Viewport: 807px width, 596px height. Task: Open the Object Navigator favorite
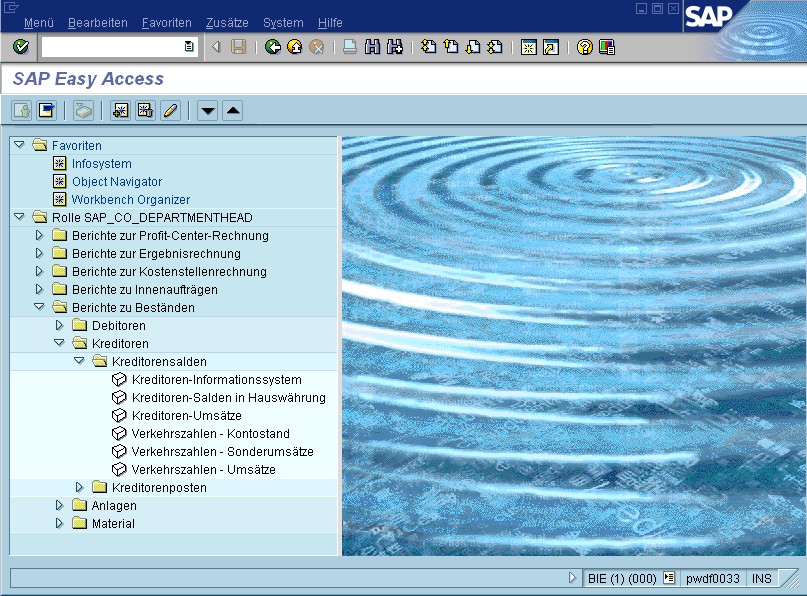(116, 182)
